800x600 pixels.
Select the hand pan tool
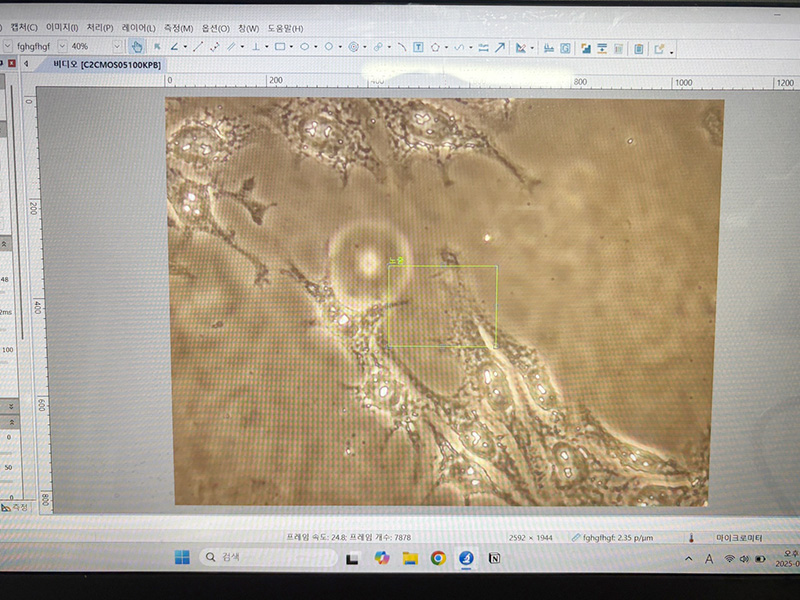[x=136, y=47]
